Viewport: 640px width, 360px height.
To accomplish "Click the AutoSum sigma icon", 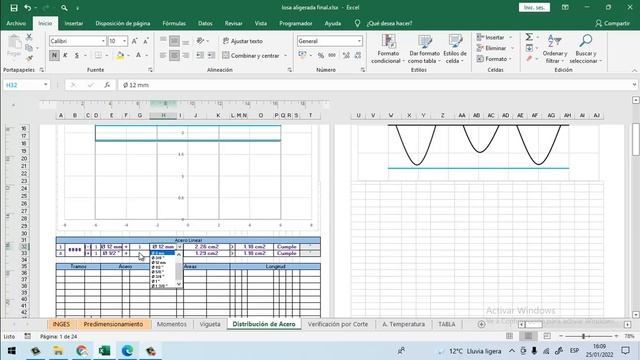I will click(529, 37).
